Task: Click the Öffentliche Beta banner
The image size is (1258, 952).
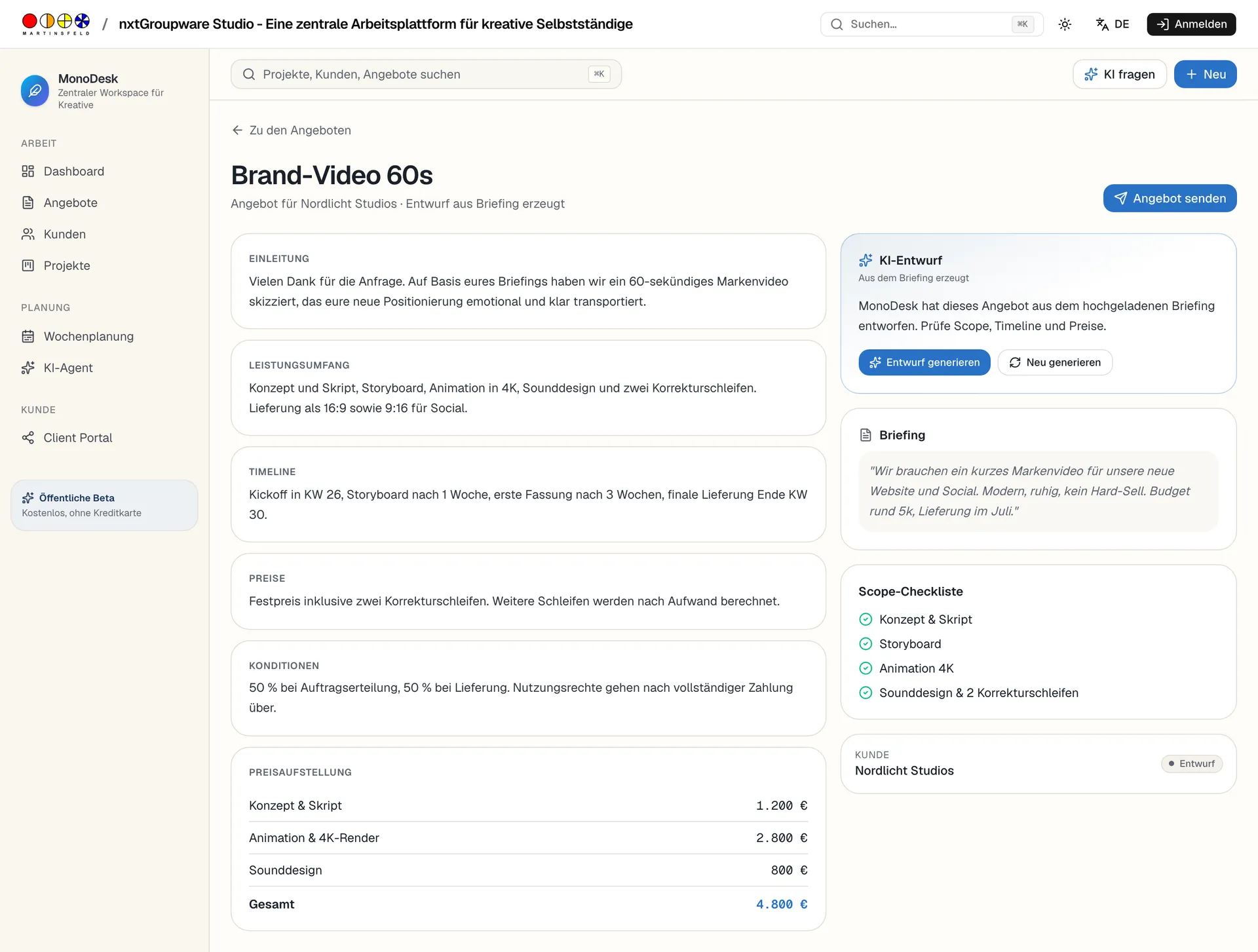Action: tap(104, 505)
